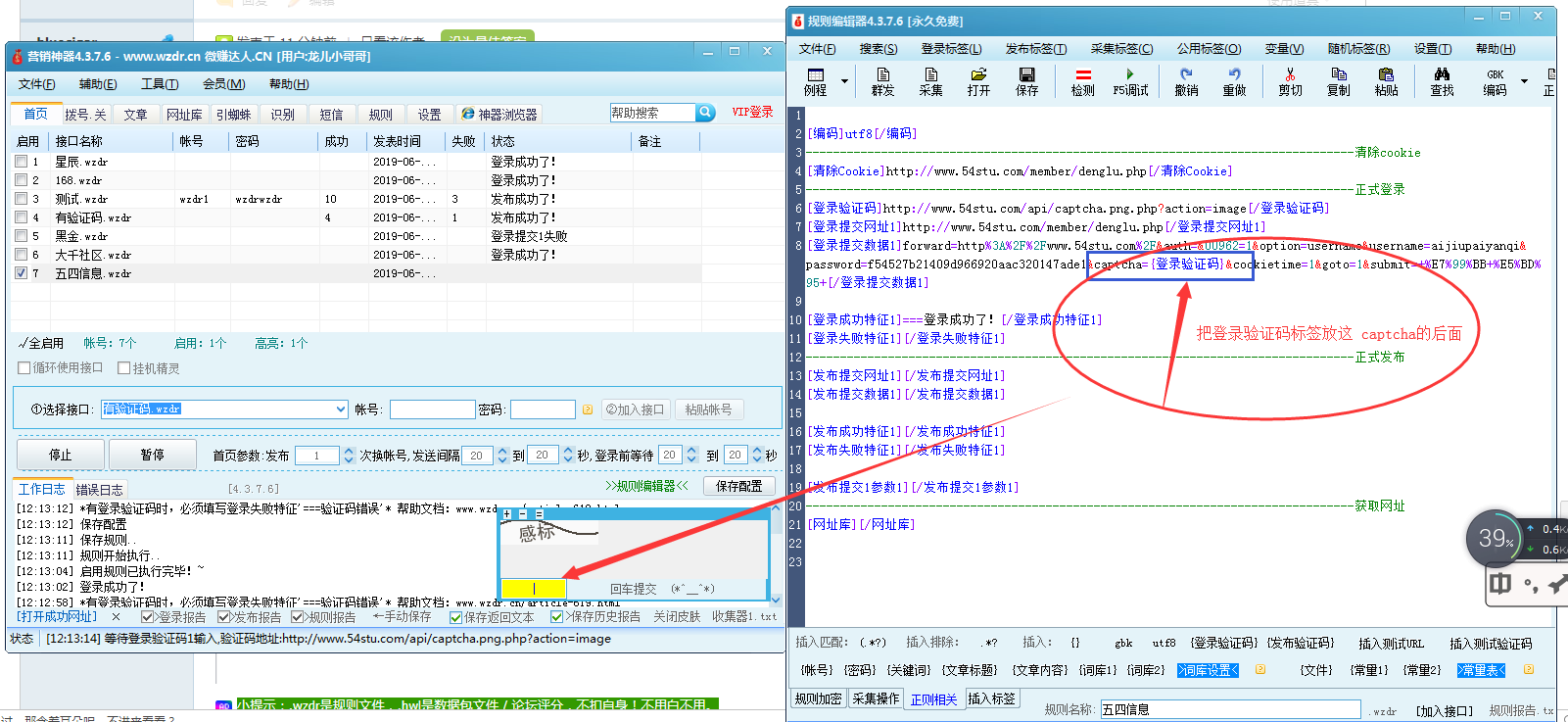Enable 挂机精灵 checkbox
This screenshot has width=1568, height=722.
pos(123,368)
